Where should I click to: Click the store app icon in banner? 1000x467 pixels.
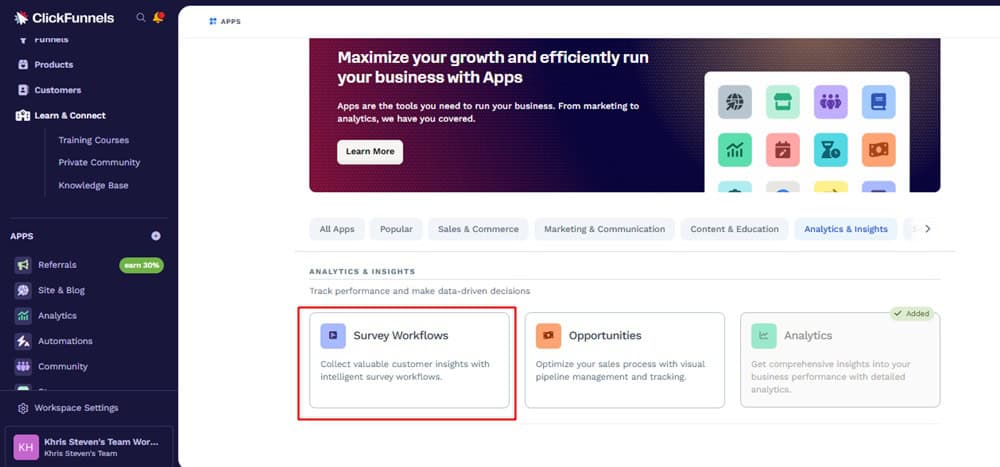click(x=783, y=102)
